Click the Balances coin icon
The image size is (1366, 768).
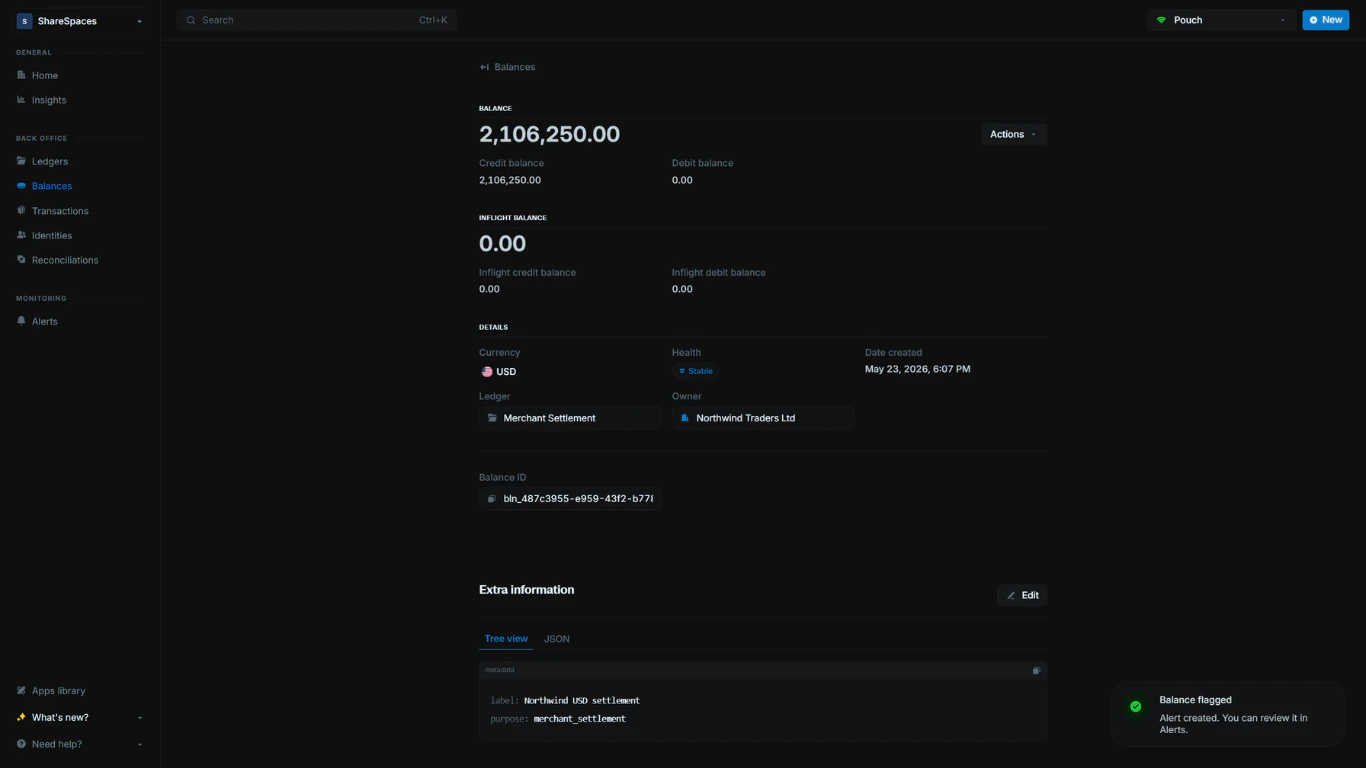pyautogui.click(x=22, y=186)
